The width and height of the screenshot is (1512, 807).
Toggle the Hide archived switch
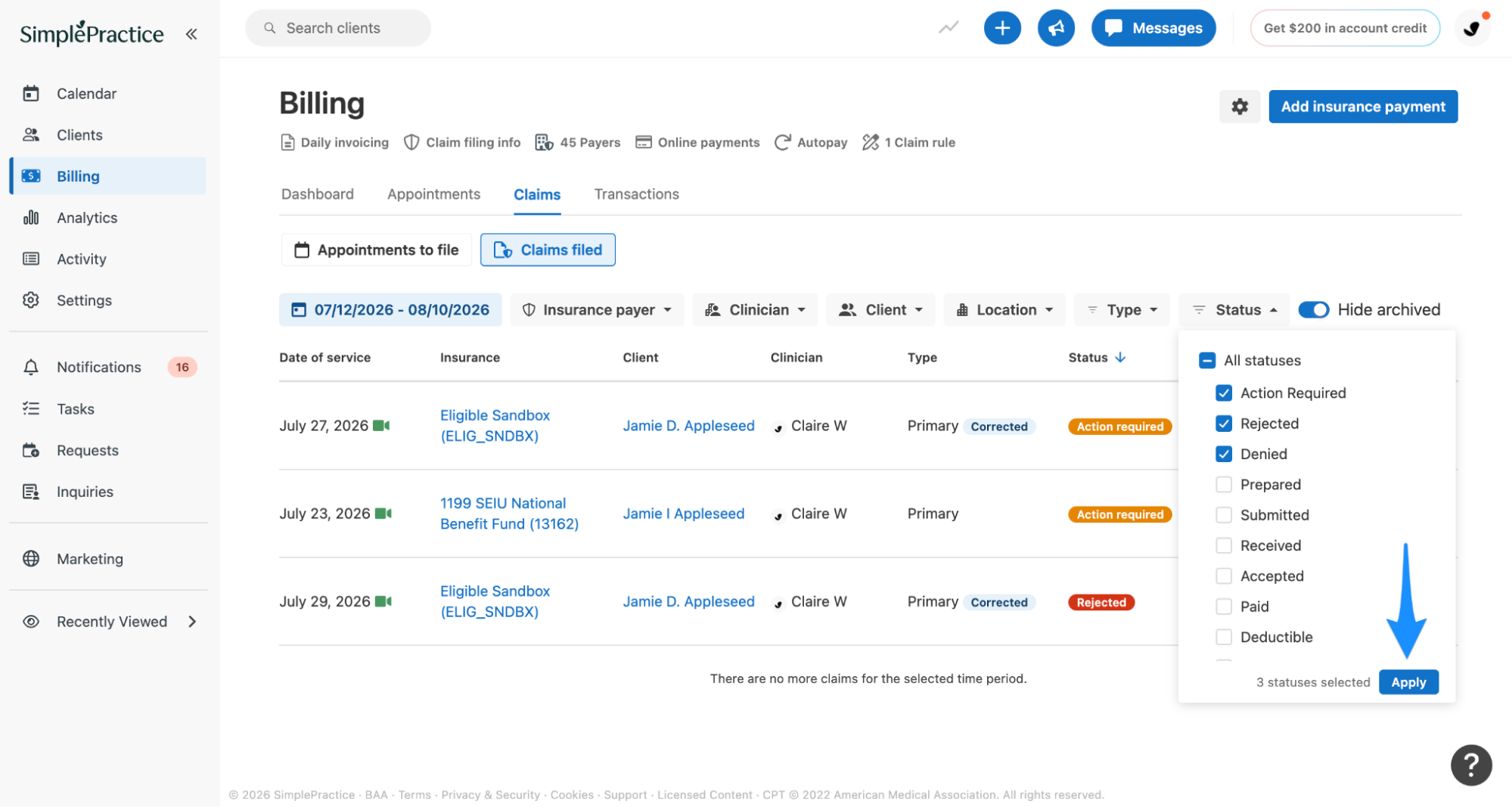coord(1314,309)
